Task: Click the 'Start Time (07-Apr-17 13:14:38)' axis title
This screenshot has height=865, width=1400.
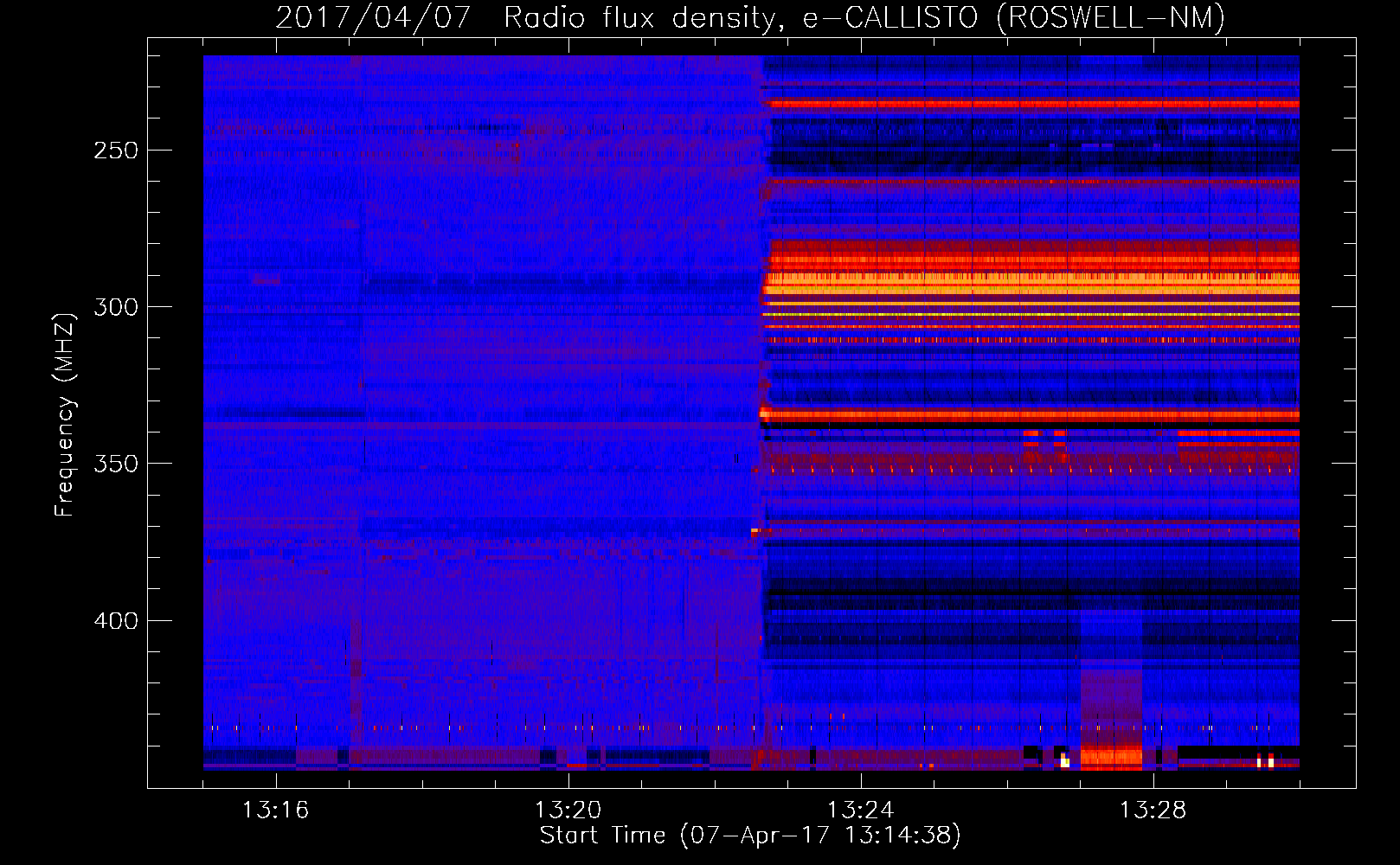Action: coord(750,836)
